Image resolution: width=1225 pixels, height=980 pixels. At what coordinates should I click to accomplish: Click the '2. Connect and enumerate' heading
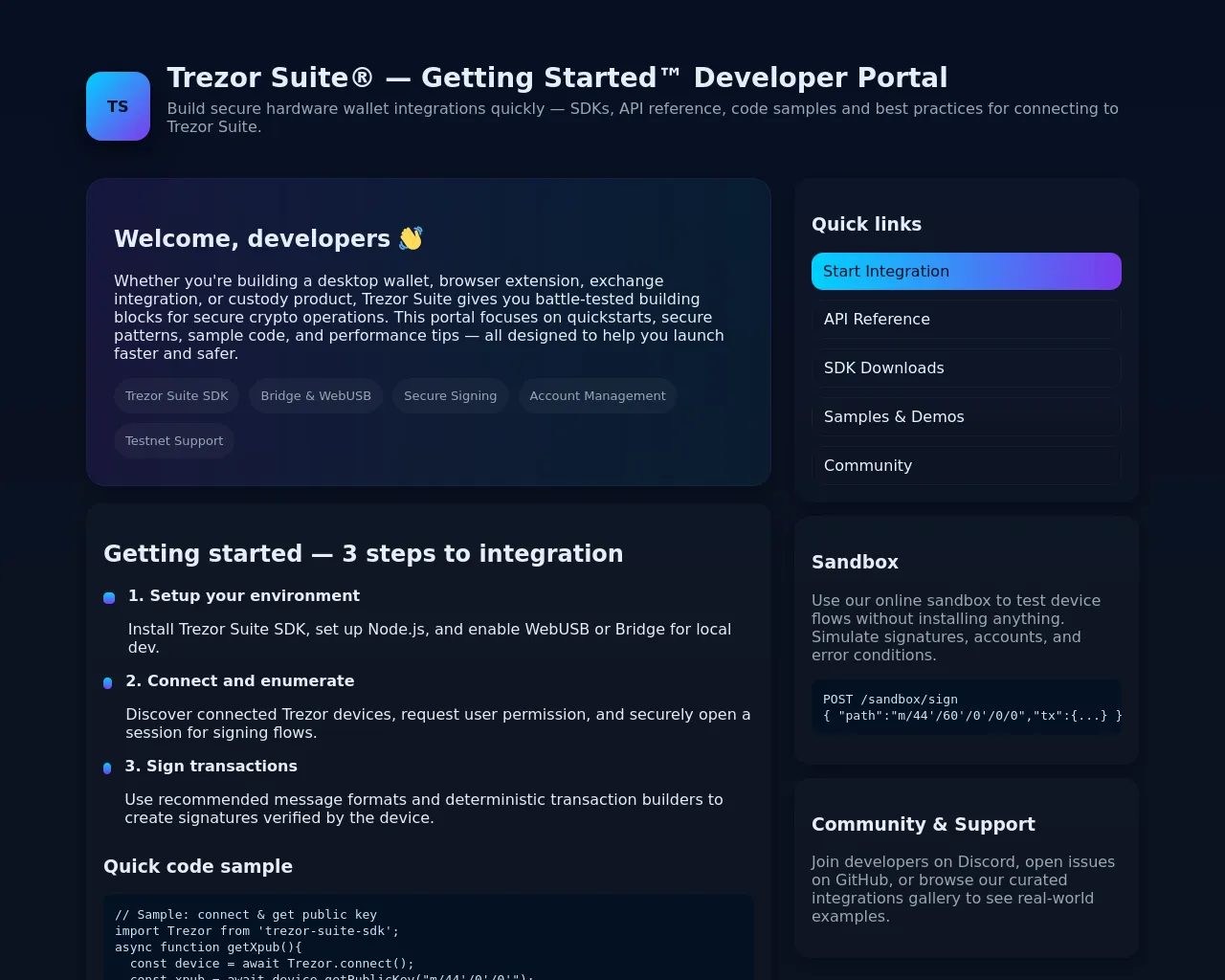(x=240, y=680)
